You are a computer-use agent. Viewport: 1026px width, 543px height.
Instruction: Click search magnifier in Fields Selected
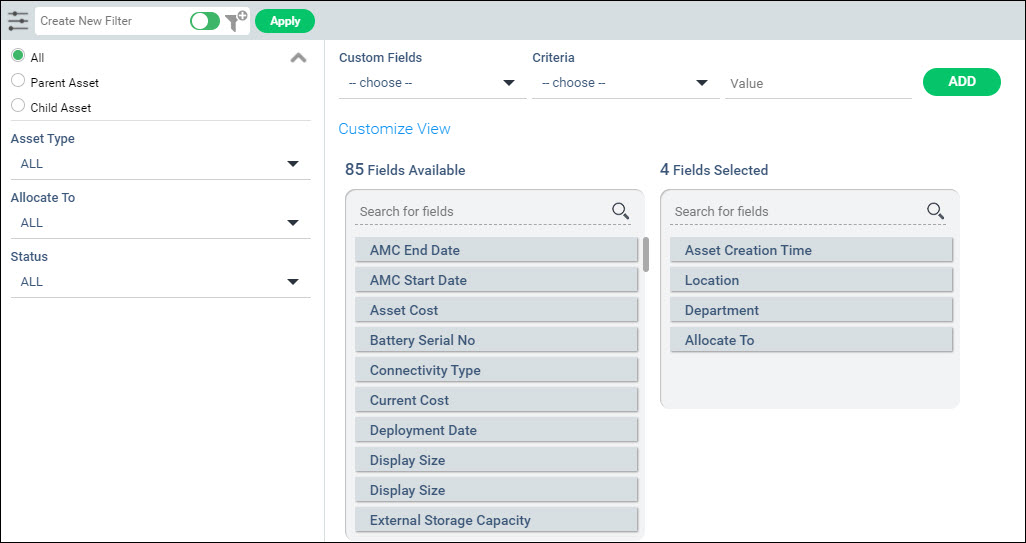pos(935,211)
